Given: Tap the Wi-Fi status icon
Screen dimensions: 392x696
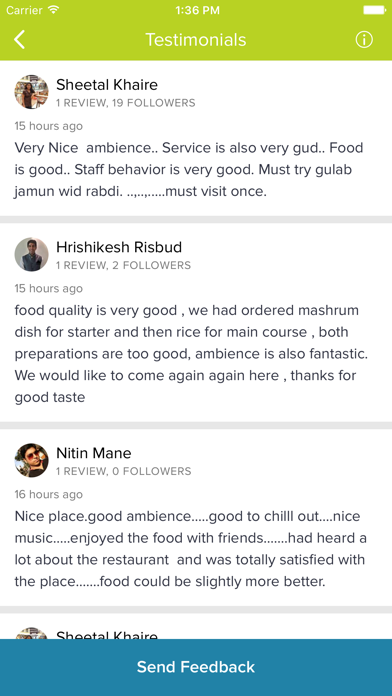Looking at the screenshot, I should point(53,10).
